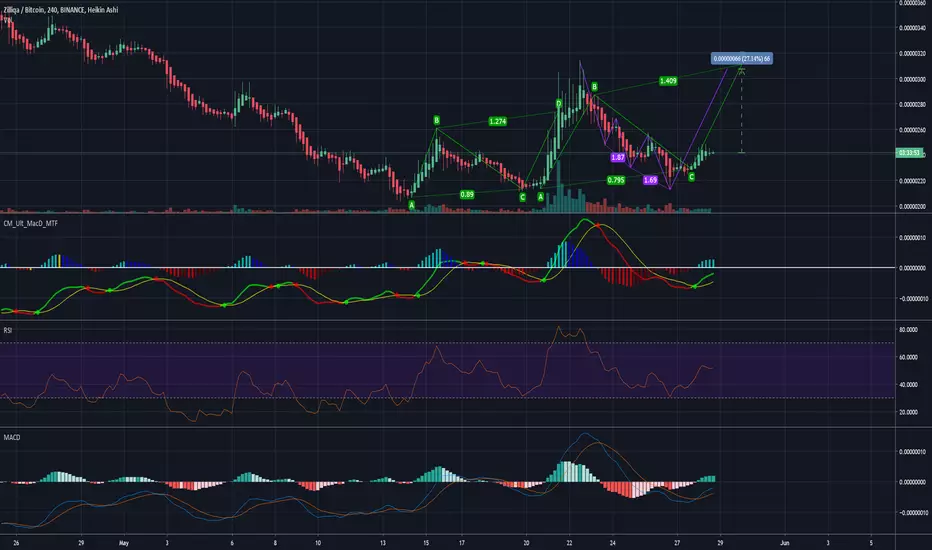Click the 0.00000200 price axis label
This screenshot has width=932, height=550.
point(912,207)
